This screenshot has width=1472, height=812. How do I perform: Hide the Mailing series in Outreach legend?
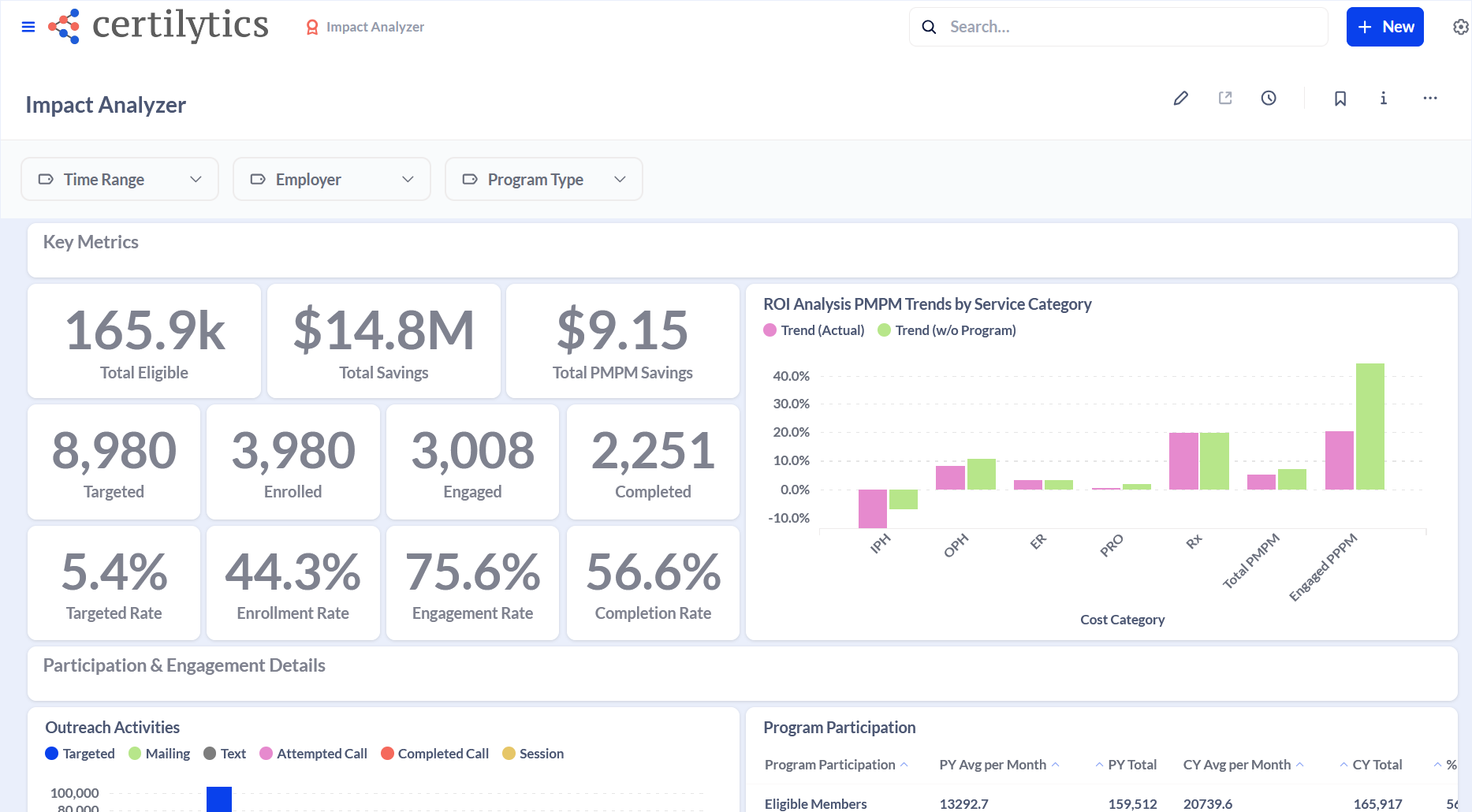(x=158, y=754)
